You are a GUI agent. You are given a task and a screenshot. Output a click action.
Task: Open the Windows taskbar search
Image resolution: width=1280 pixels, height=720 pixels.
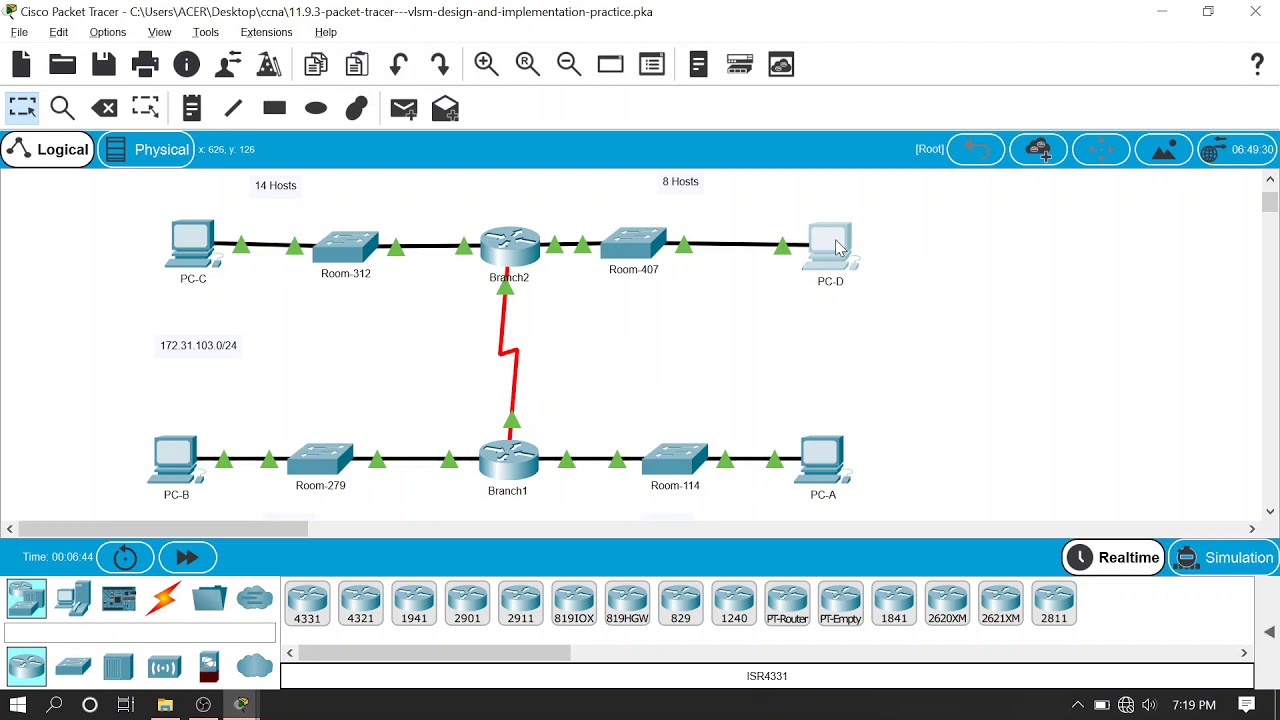click(54, 705)
